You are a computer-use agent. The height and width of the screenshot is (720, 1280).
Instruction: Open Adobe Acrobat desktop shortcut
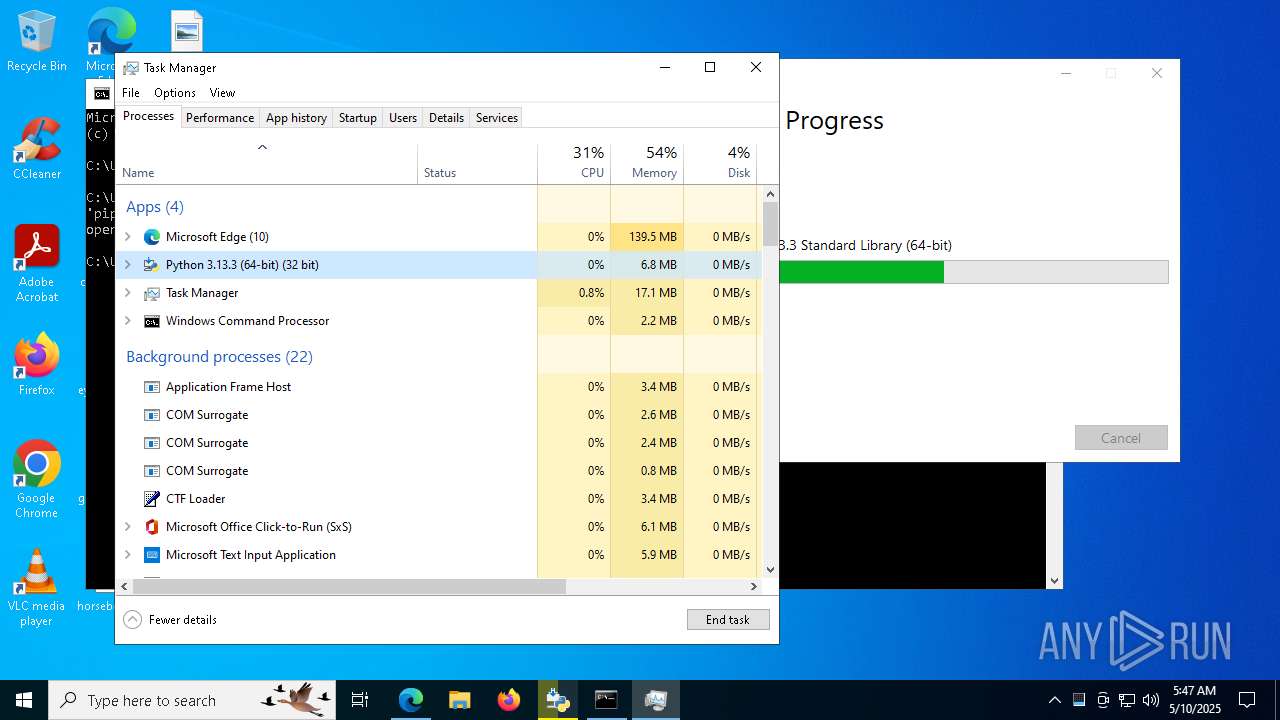pyautogui.click(x=37, y=264)
